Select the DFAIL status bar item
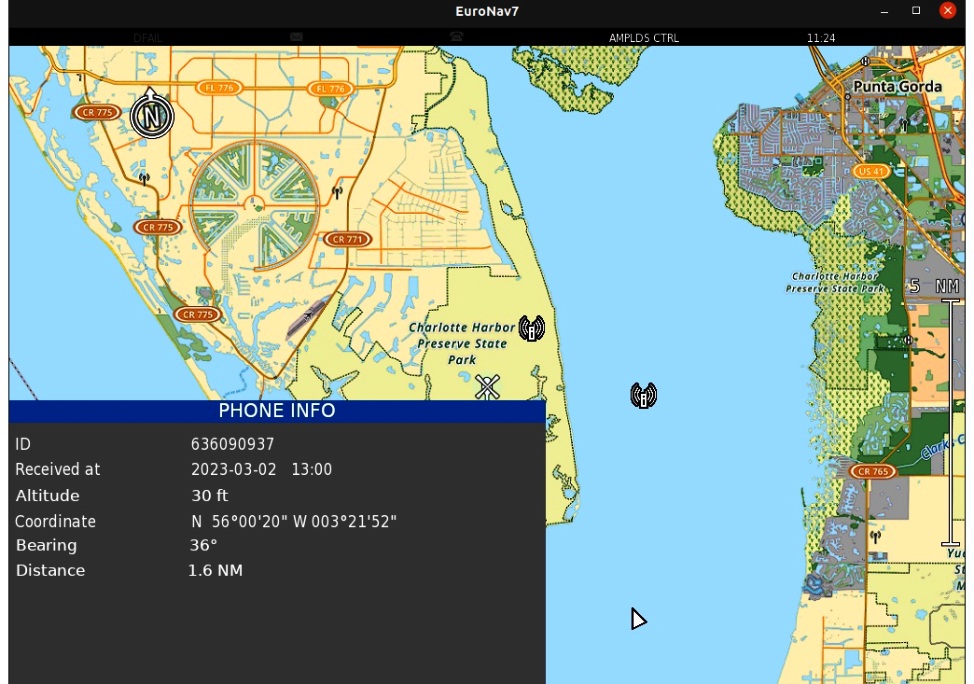Image resolution: width=974 pixels, height=684 pixels. coord(147,38)
